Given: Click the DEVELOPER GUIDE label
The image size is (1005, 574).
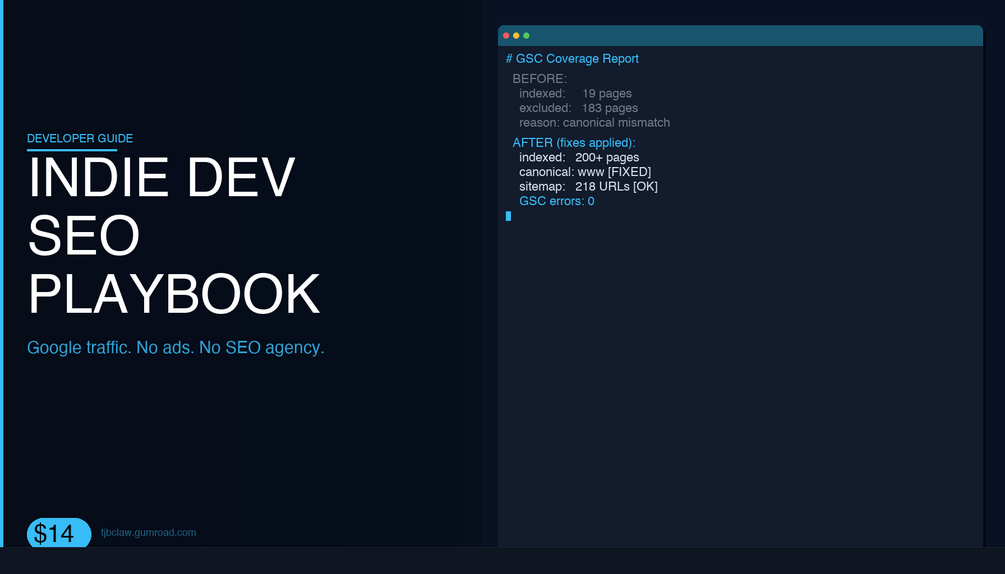Looking at the screenshot, I should (x=80, y=138).
